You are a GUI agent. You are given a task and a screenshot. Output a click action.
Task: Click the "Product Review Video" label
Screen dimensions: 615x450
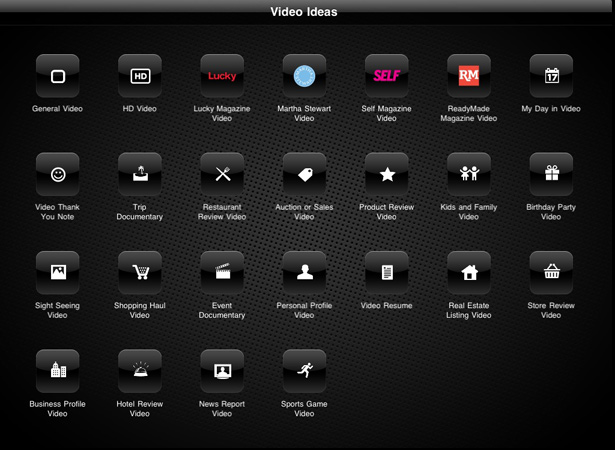(387, 212)
